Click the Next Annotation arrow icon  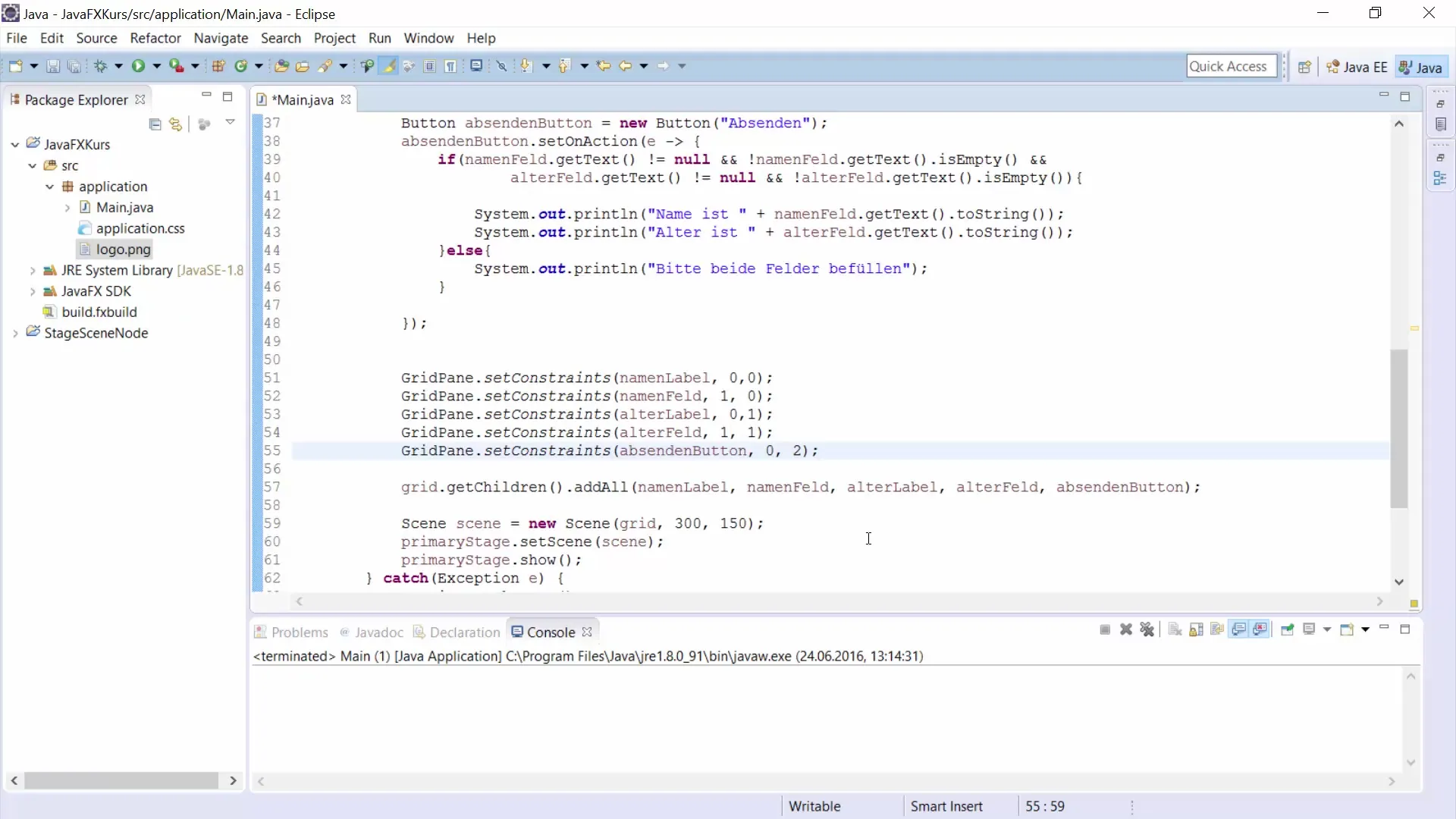pos(526,66)
